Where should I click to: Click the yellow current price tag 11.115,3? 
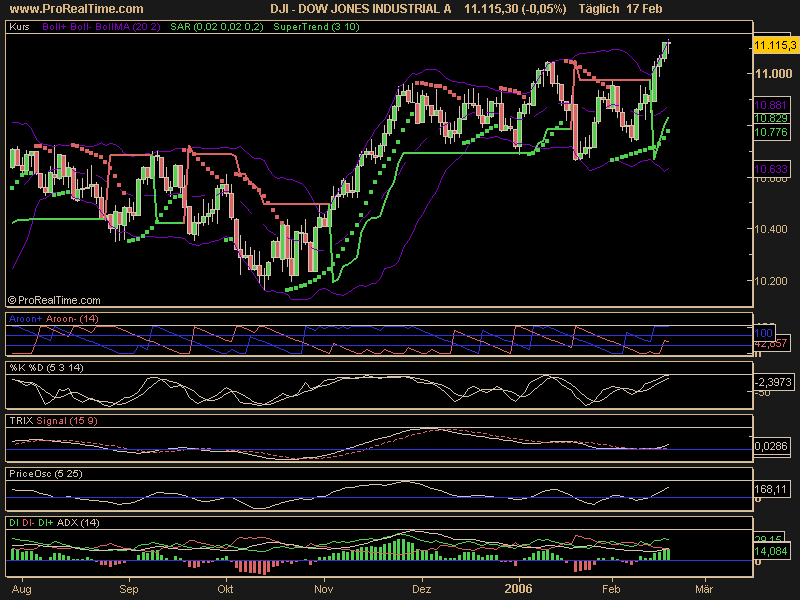pos(775,45)
